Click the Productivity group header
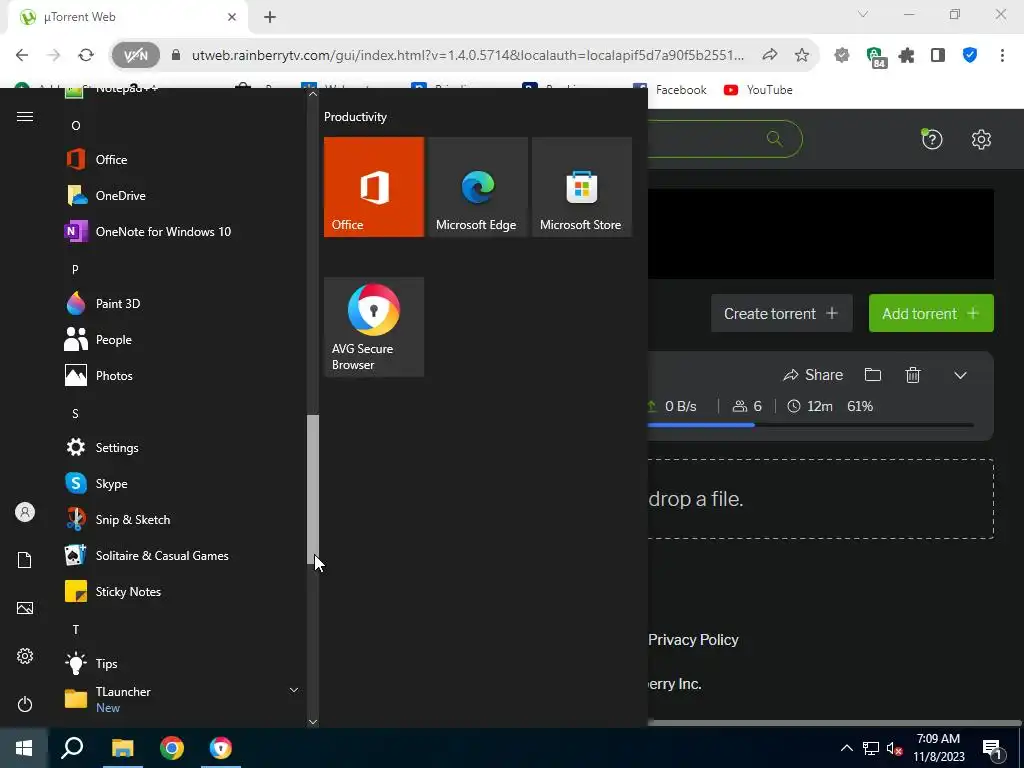 click(355, 117)
